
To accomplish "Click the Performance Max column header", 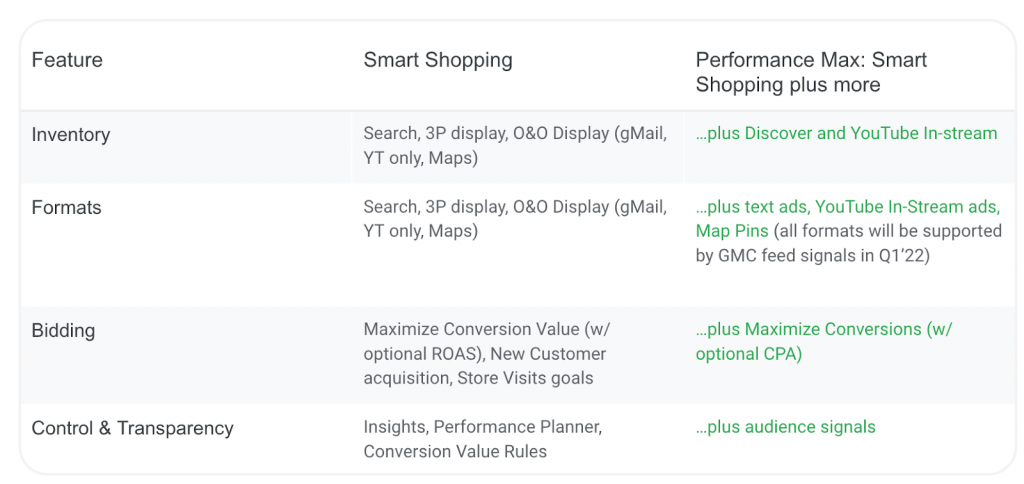I will coord(810,72).
